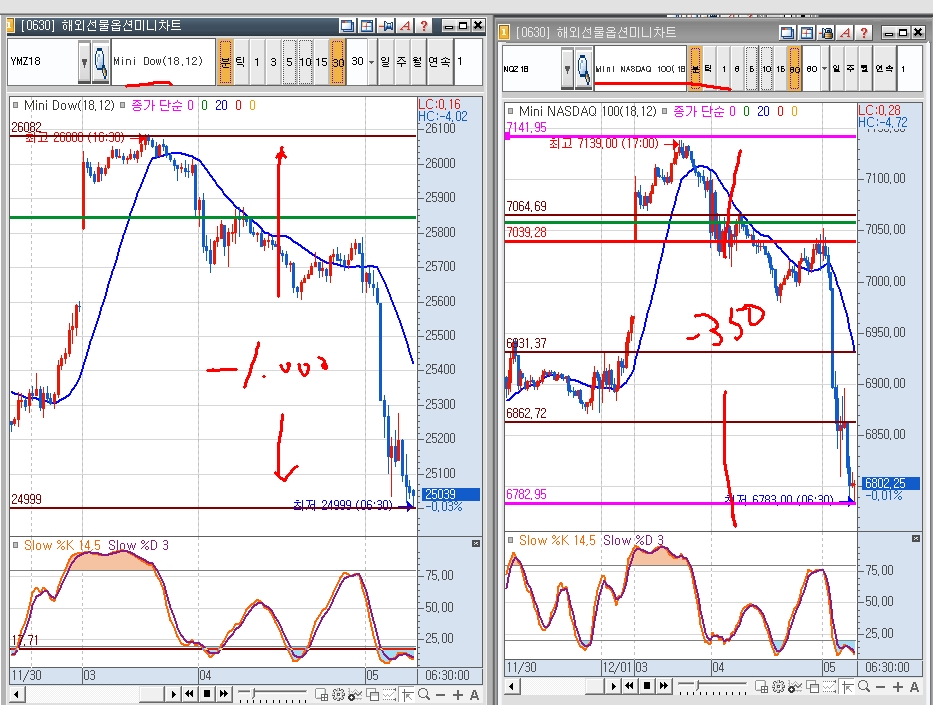This screenshot has height=705, width=933.
Task: Click stop playback button below Mini Dow chart
Action: pyautogui.click(x=206, y=694)
